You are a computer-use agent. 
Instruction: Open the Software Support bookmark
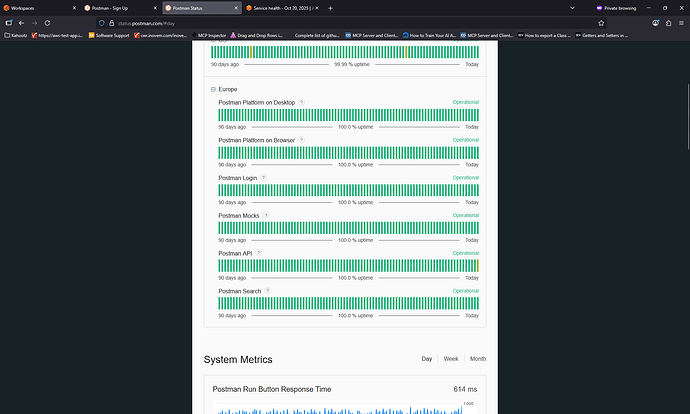point(109,36)
